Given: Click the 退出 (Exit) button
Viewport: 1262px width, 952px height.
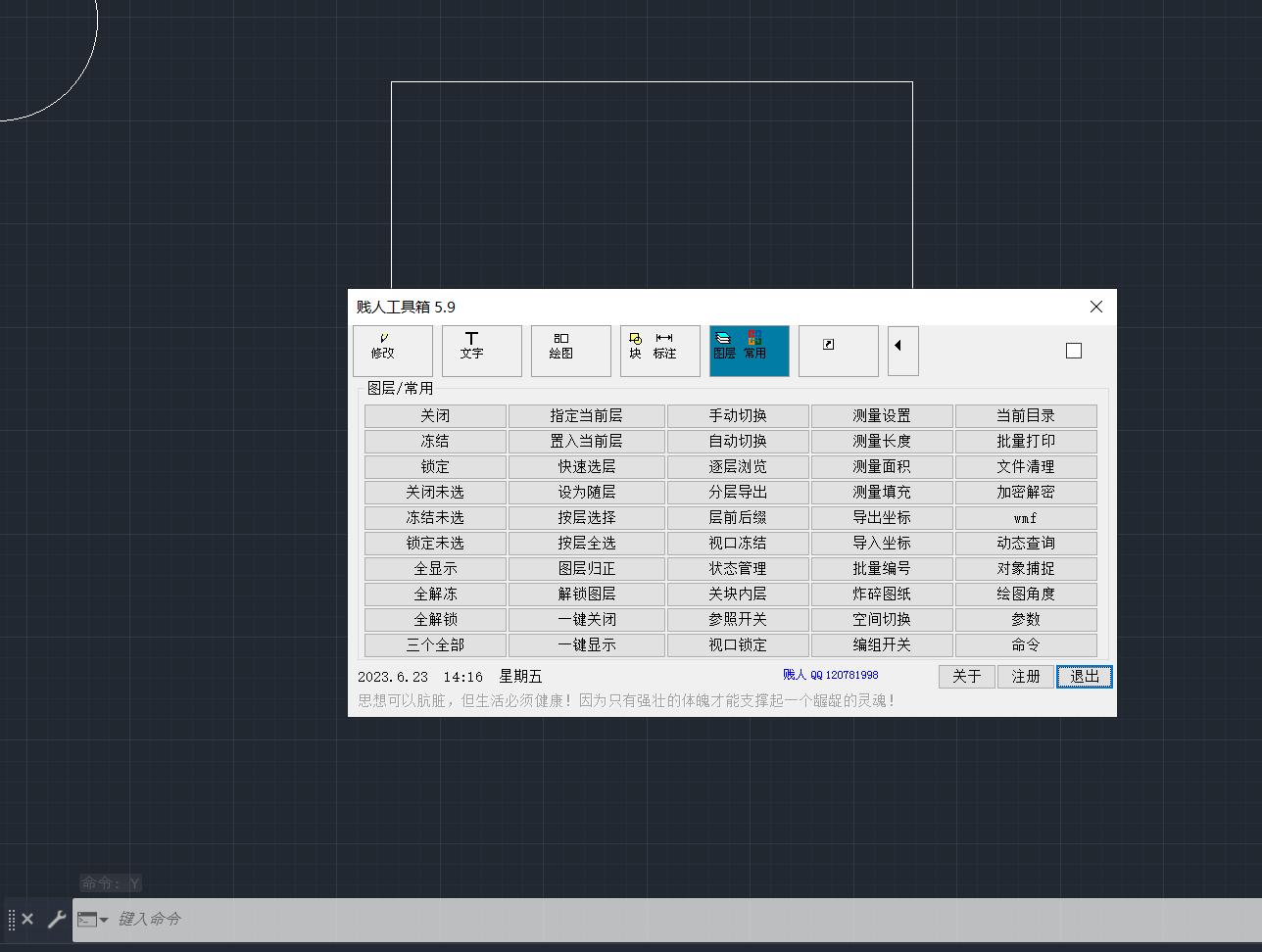Looking at the screenshot, I should (1084, 676).
